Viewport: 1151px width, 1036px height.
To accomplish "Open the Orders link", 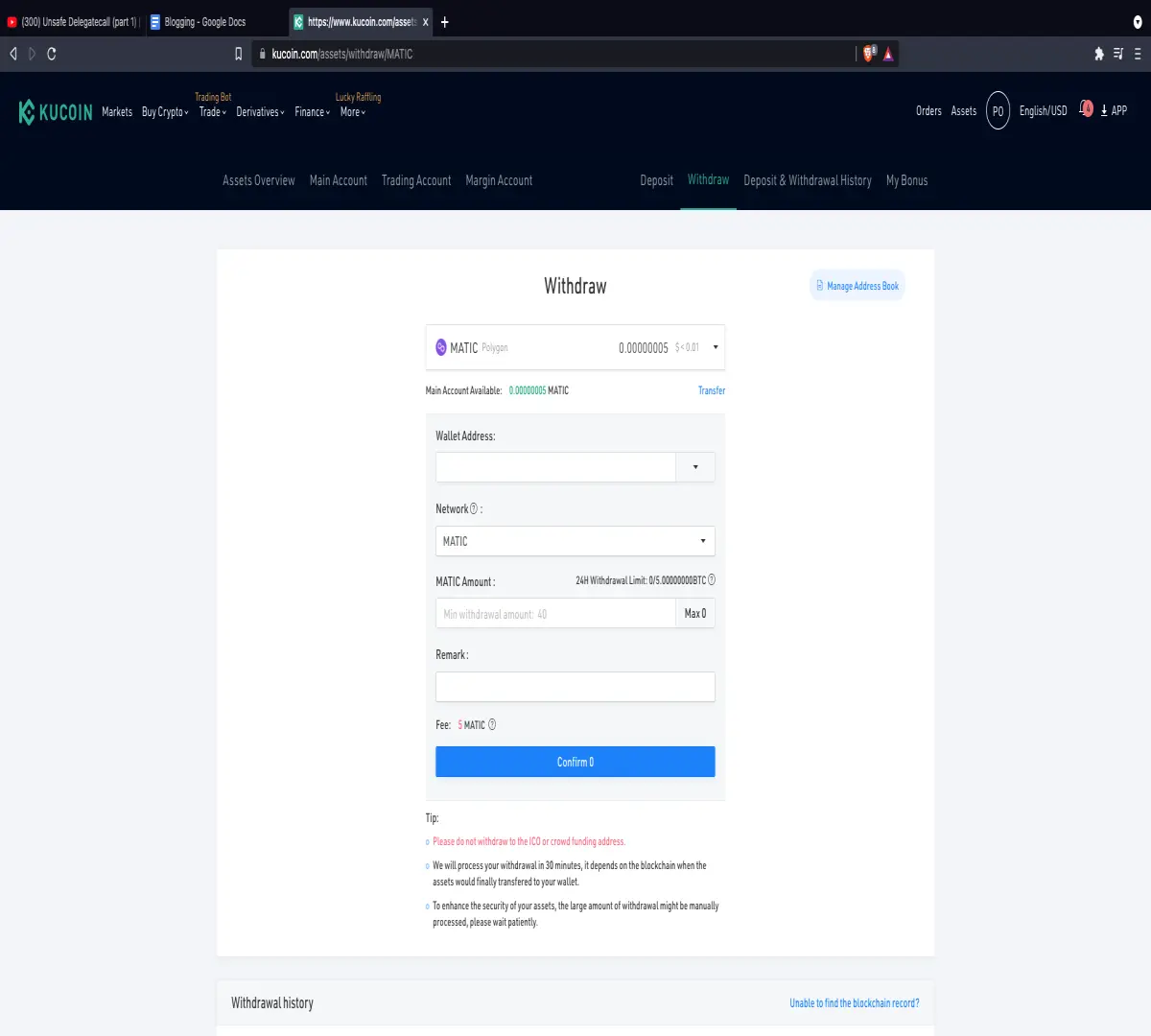I will pyautogui.click(x=928, y=110).
